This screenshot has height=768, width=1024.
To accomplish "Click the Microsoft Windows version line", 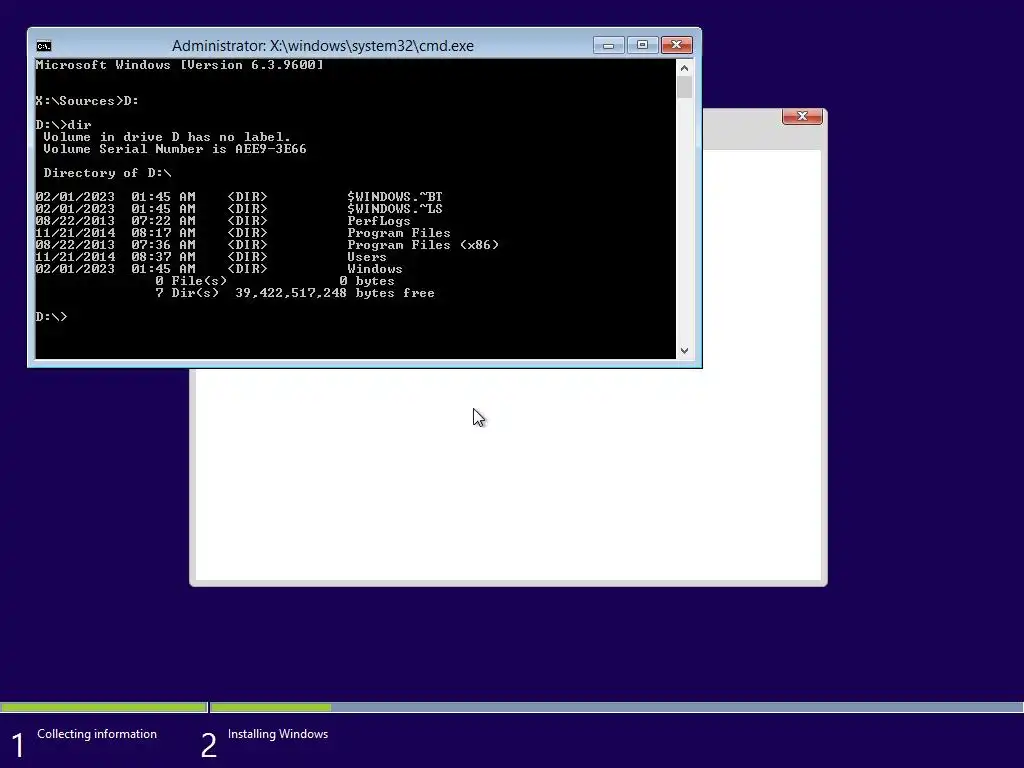I will tap(180, 65).
